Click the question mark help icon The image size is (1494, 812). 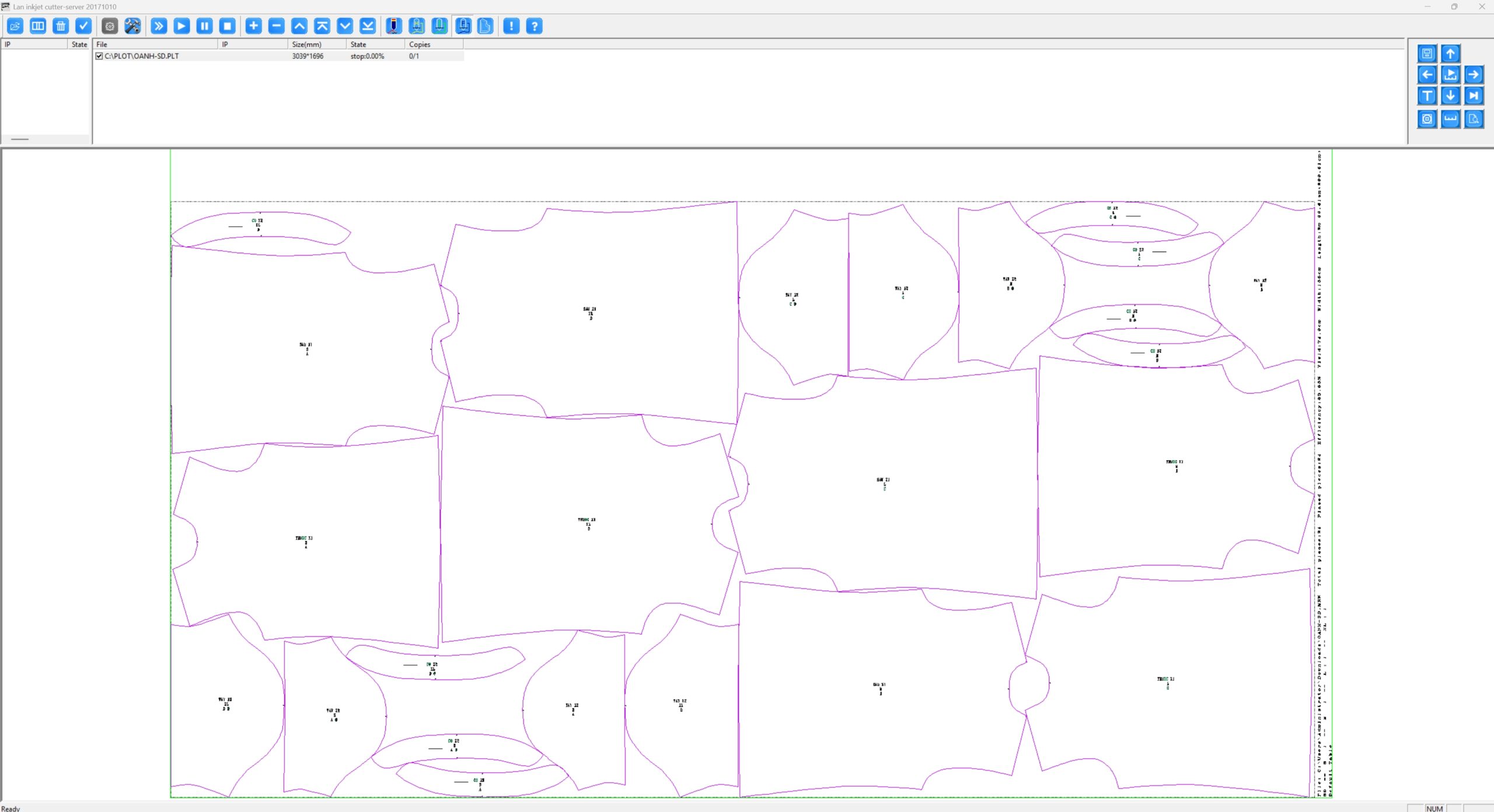(x=534, y=26)
